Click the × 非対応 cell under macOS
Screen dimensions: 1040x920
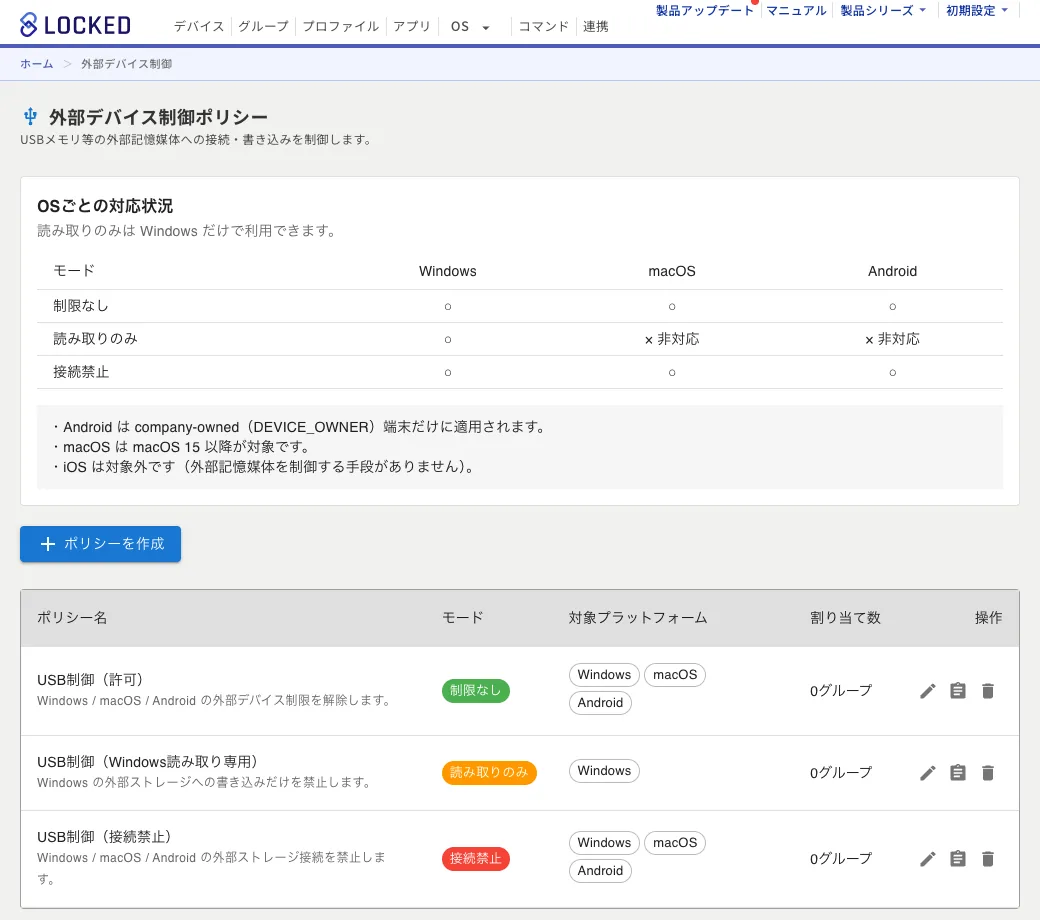coord(672,339)
